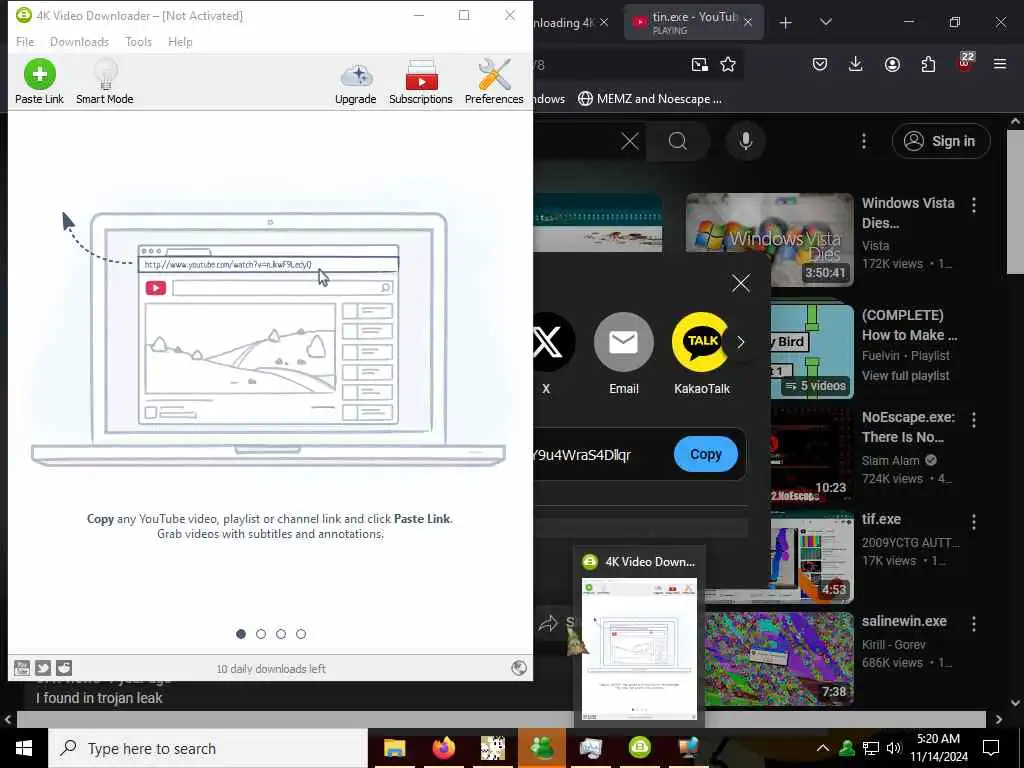Open Windows Vista Dies video thumbnail
This screenshot has width=1024, height=768.
[769, 240]
